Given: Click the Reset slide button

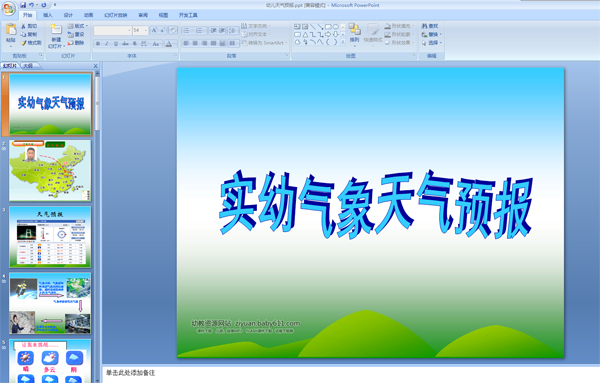Looking at the screenshot, I should 77,34.
